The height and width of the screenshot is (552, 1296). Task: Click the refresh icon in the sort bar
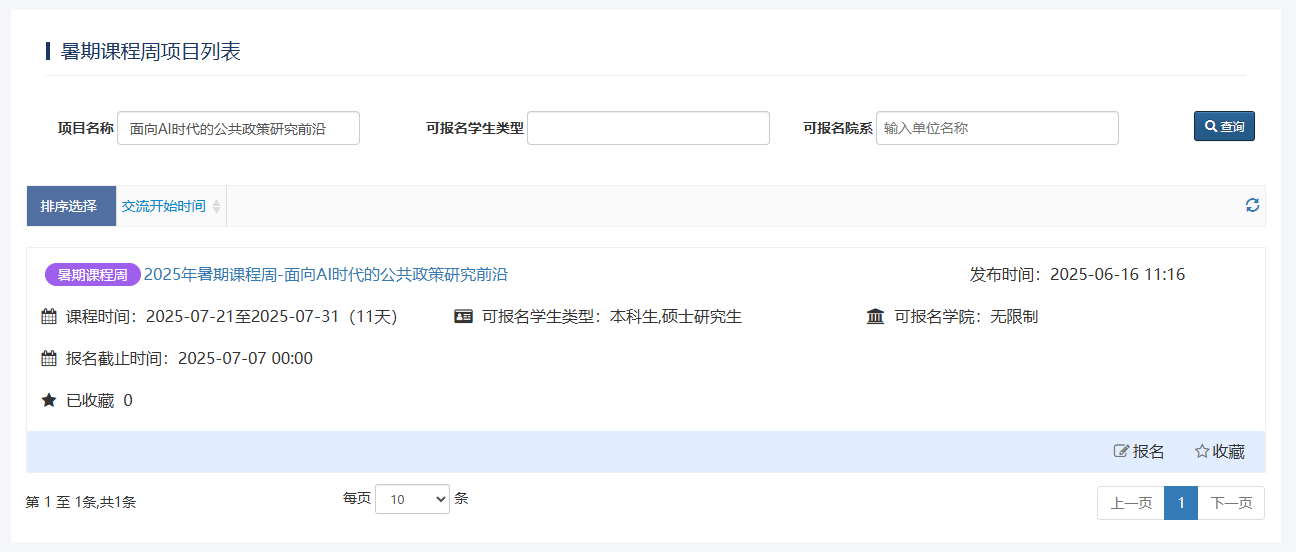coord(1252,205)
